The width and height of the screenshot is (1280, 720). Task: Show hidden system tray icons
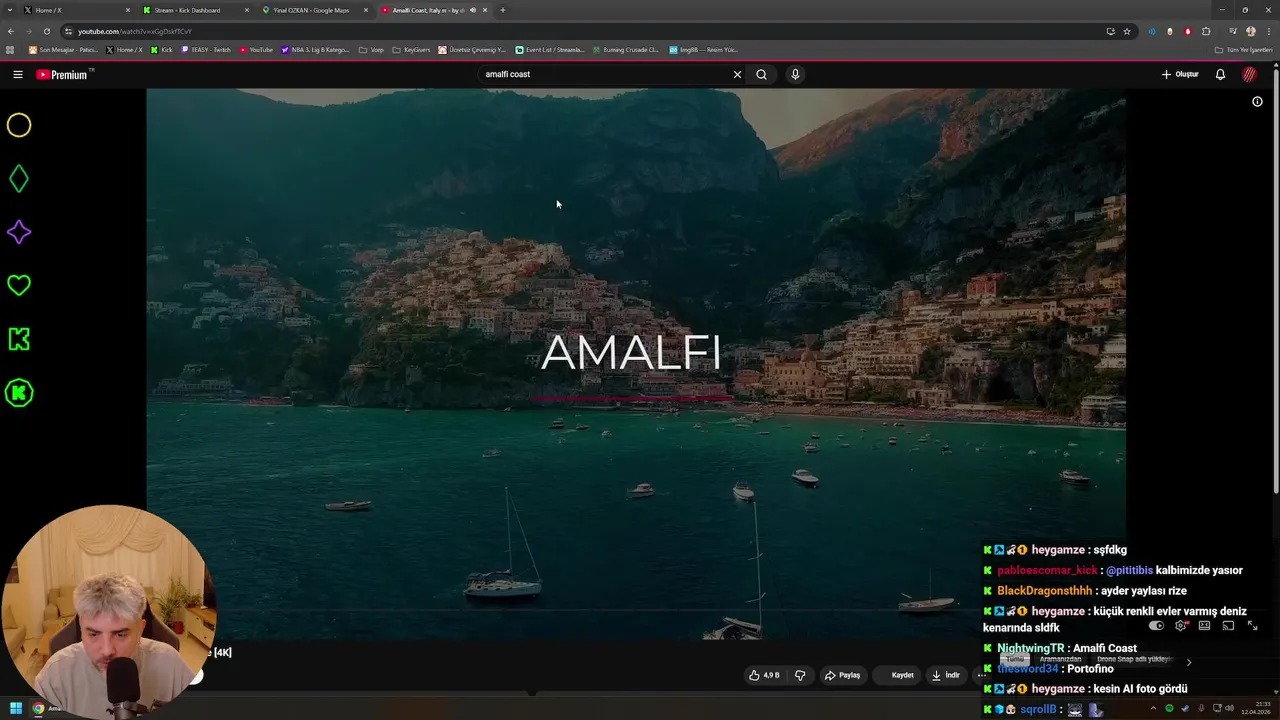tap(1153, 708)
